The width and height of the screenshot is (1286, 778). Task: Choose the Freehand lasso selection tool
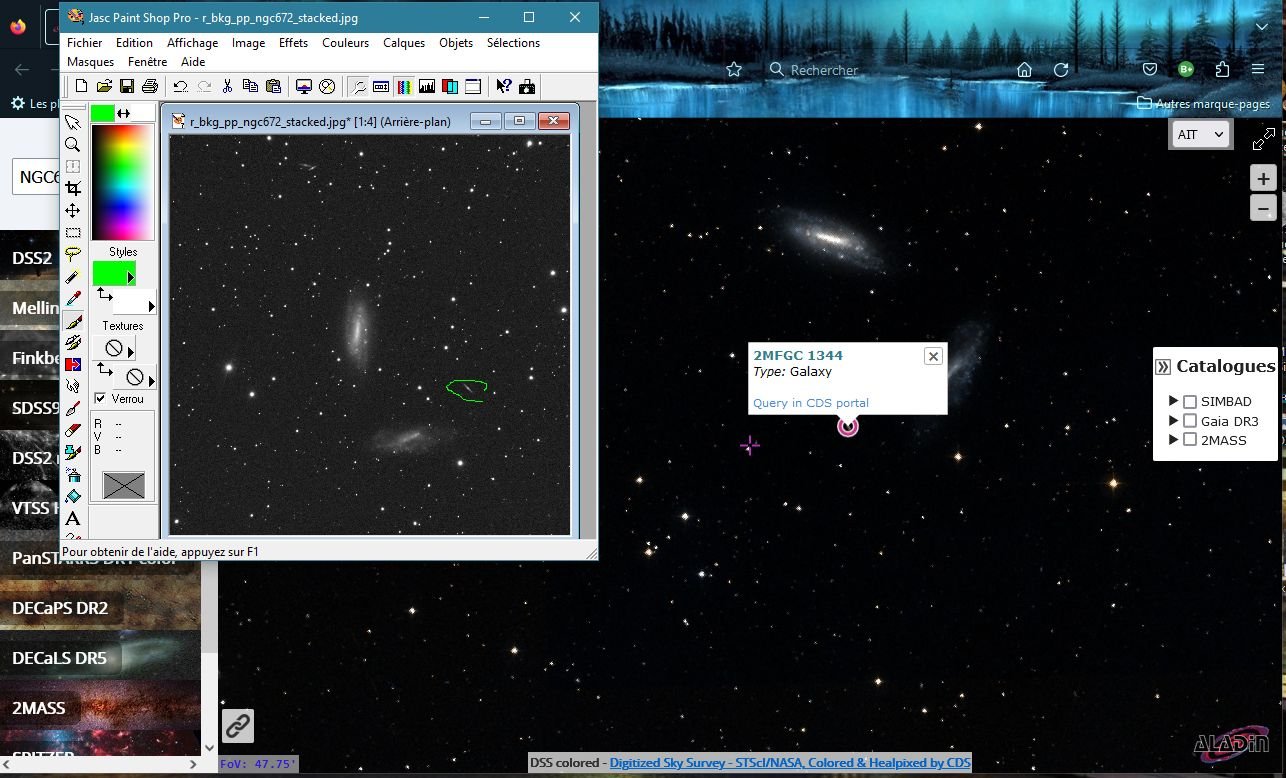coord(73,255)
